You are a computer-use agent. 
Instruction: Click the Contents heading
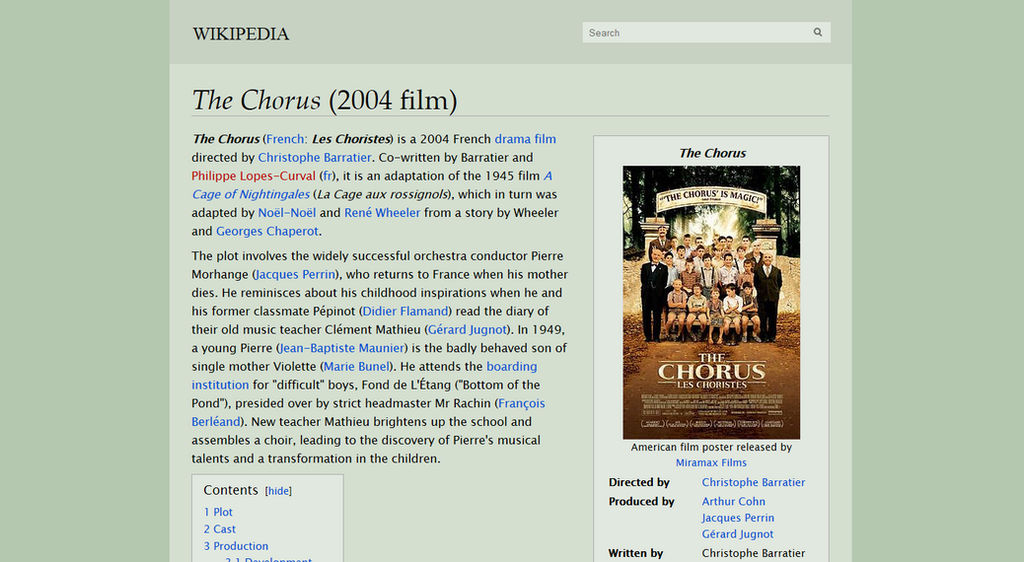pyautogui.click(x=231, y=490)
